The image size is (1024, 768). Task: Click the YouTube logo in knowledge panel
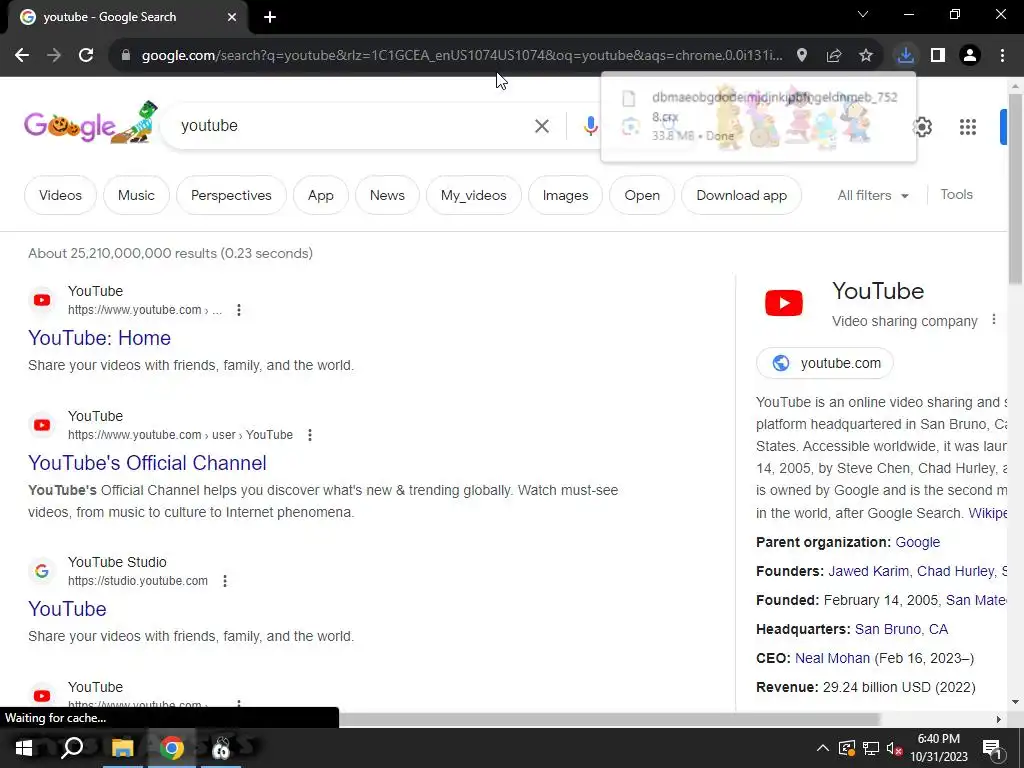[784, 303]
